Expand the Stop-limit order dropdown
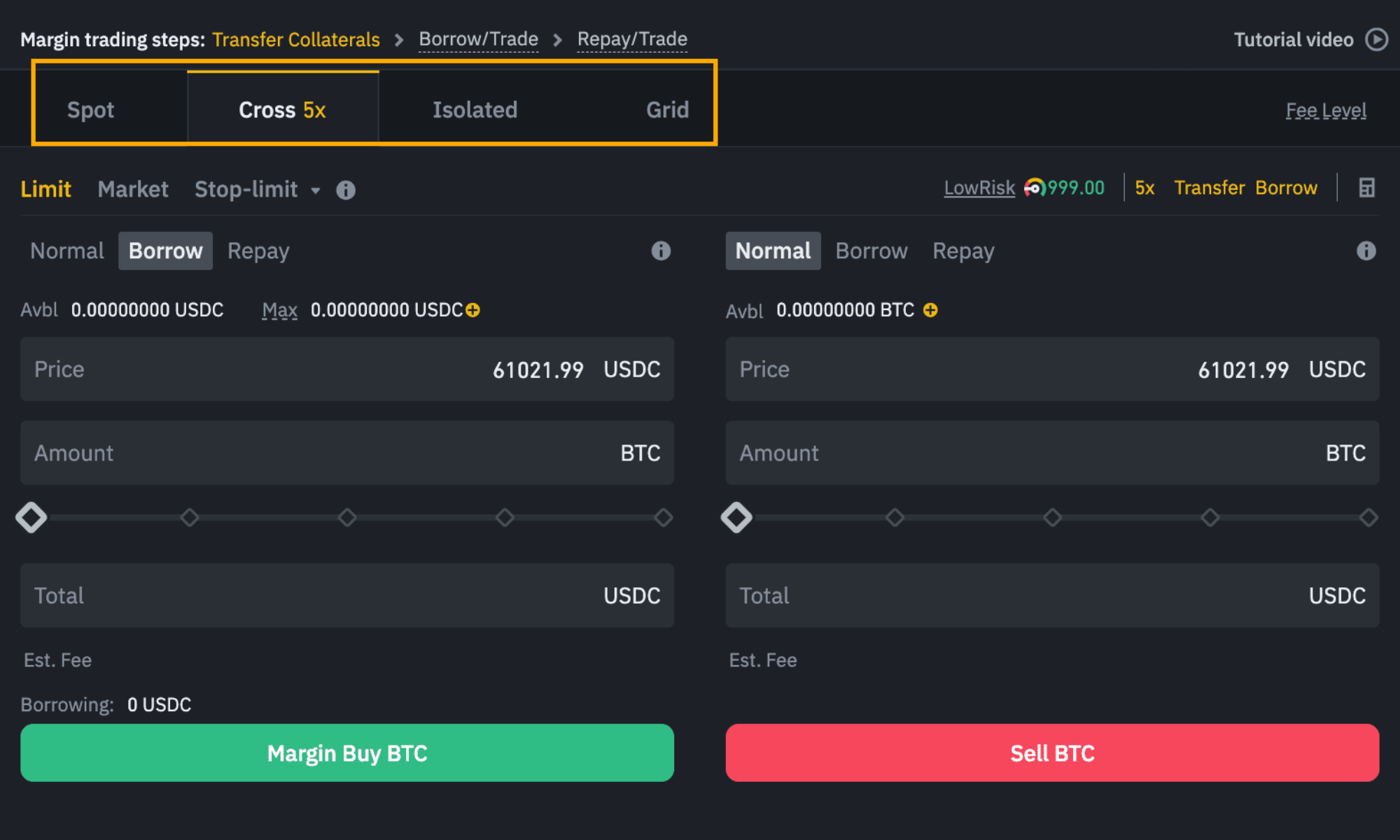The width and height of the screenshot is (1400, 840). [x=316, y=190]
